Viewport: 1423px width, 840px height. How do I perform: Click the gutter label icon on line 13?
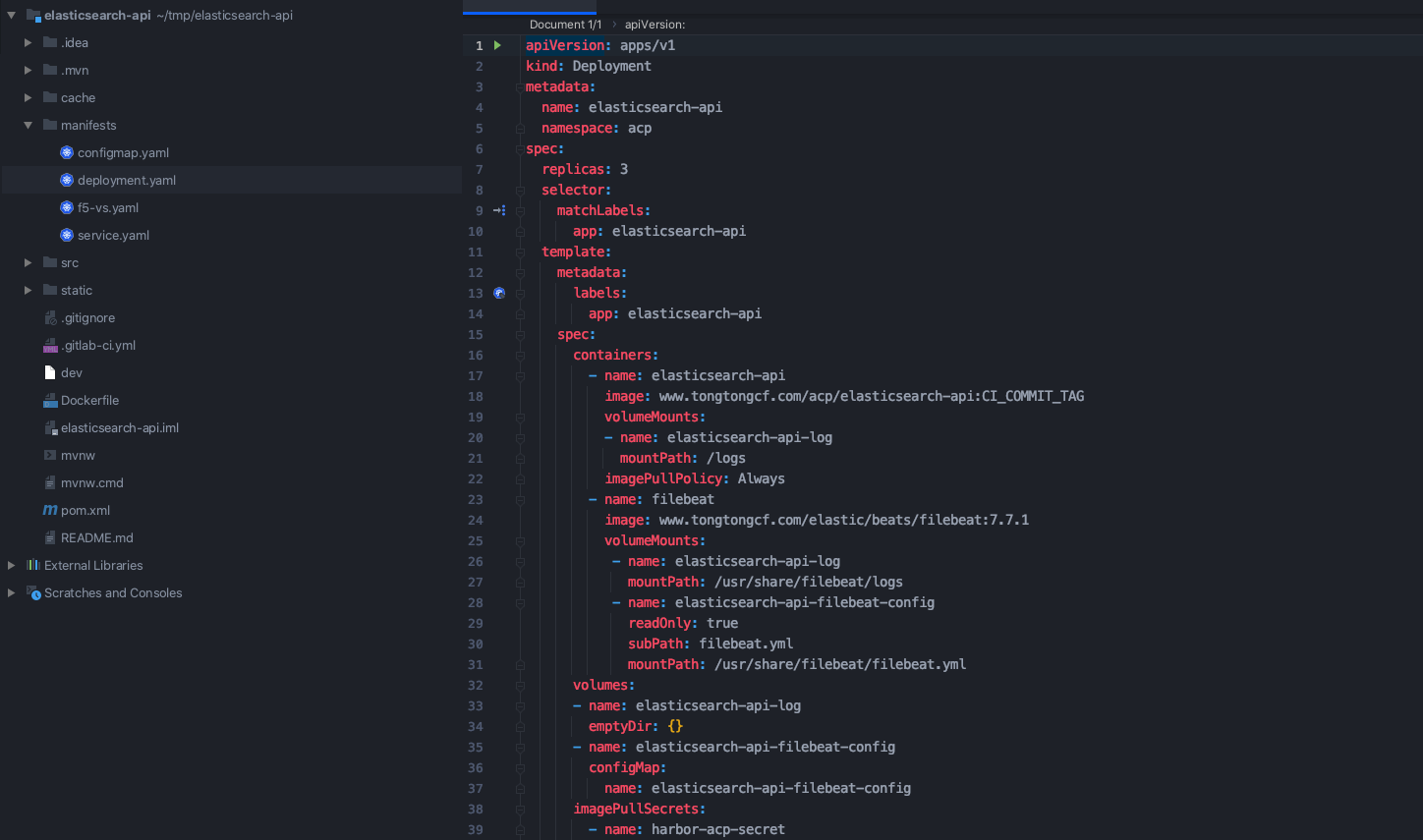(x=499, y=293)
